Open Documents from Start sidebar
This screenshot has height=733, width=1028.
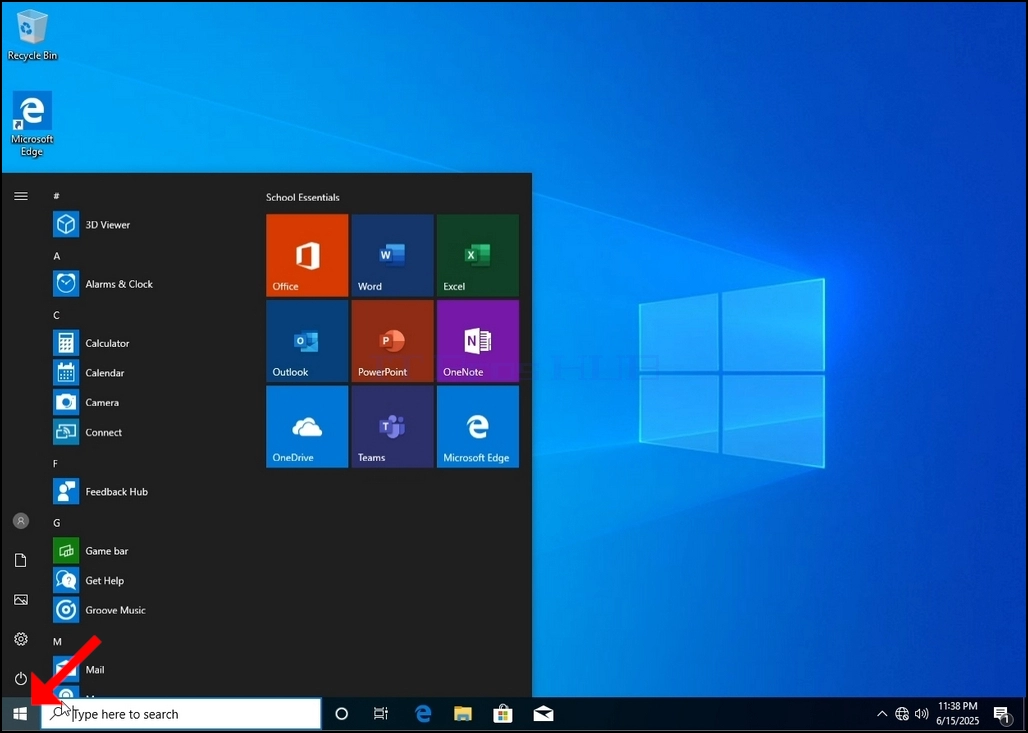pos(21,560)
